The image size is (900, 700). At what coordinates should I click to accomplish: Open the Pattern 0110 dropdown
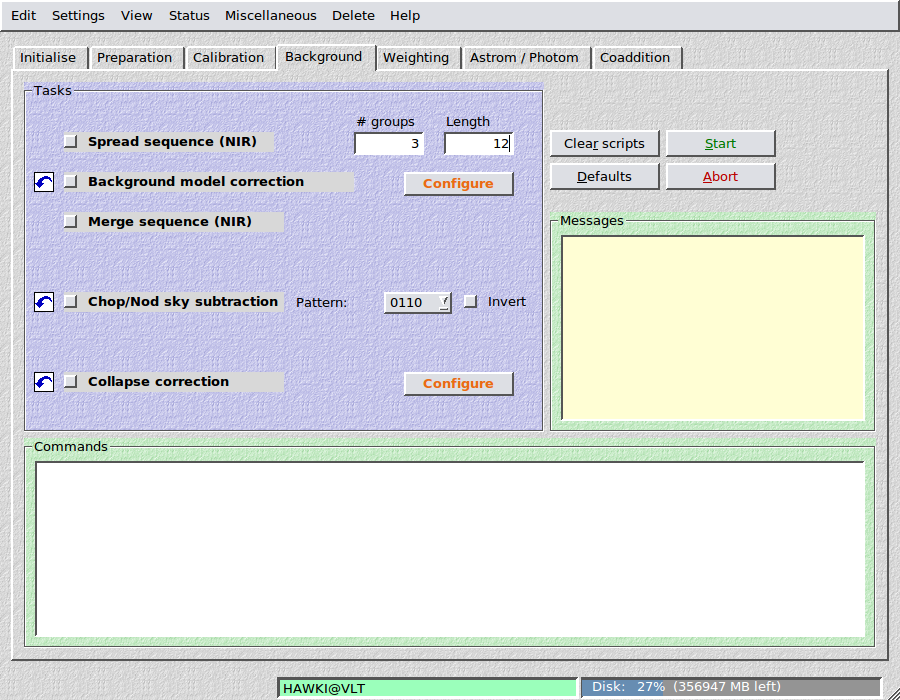pos(418,302)
